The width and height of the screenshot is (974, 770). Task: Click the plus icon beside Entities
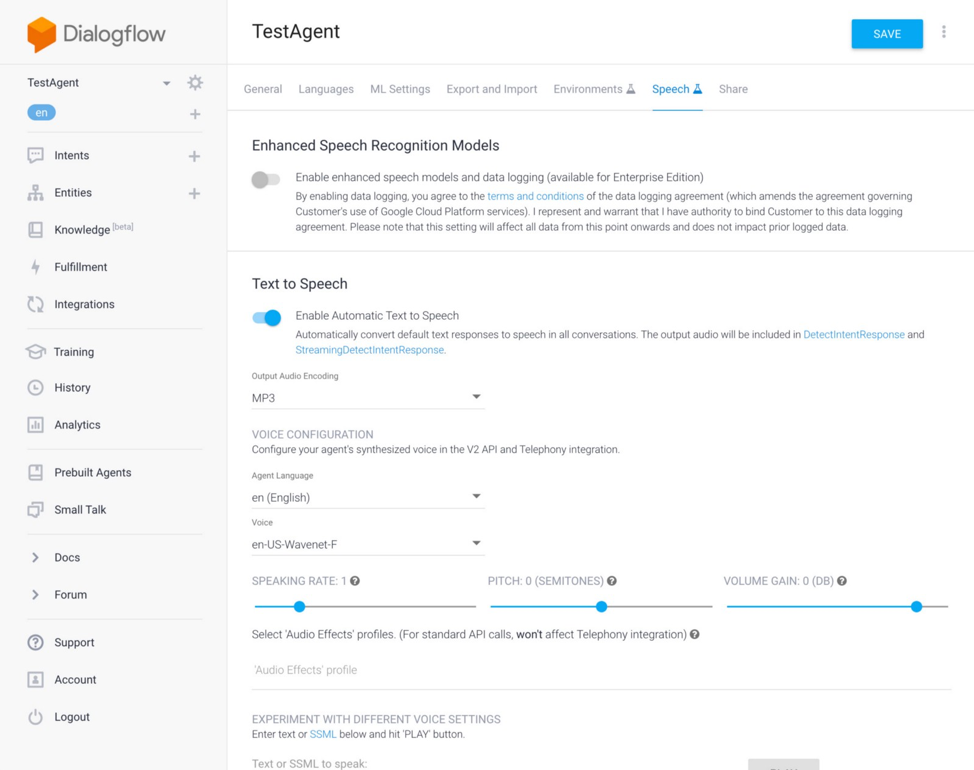pos(194,193)
